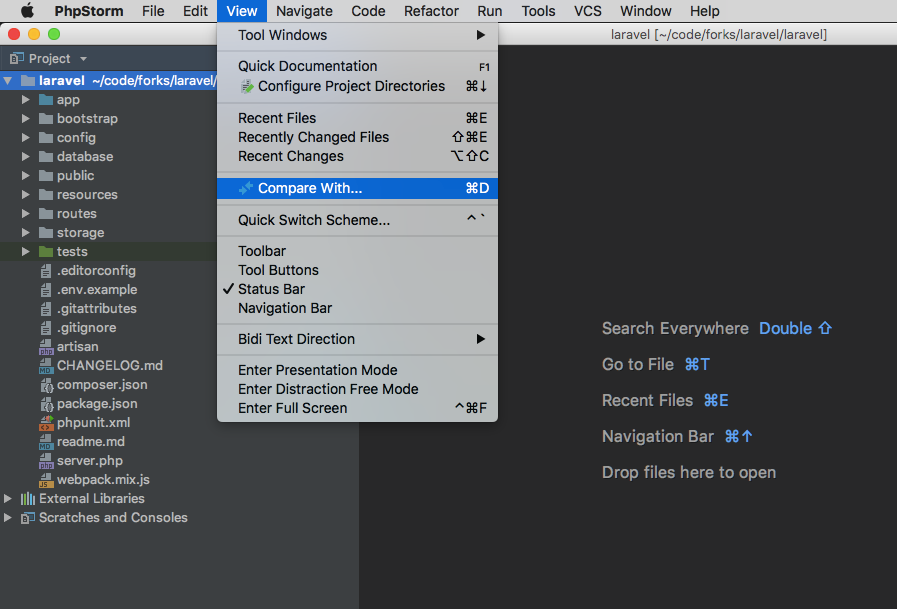This screenshot has height=609, width=897.
Task: Click the public folder icon
Action: 46,176
